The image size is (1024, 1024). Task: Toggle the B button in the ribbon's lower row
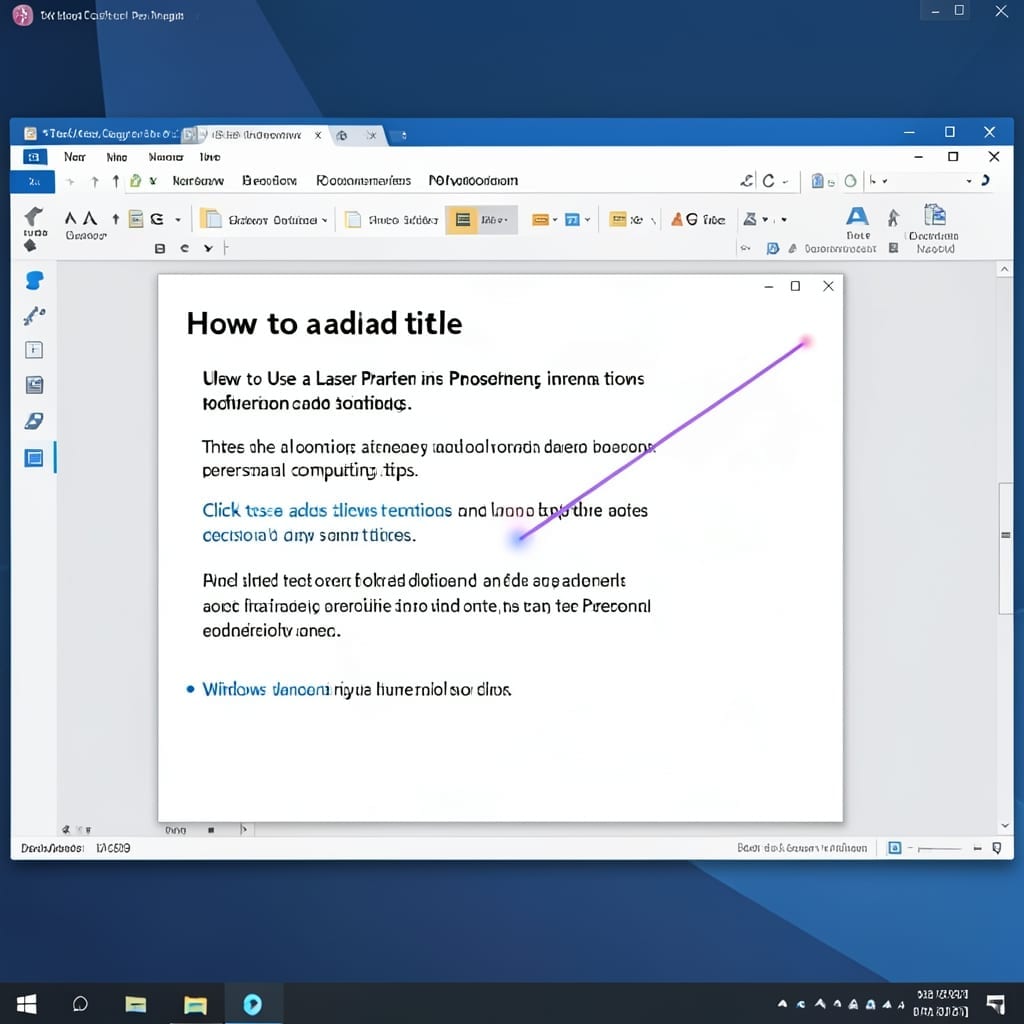pyautogui.click(x=160, y=248)
